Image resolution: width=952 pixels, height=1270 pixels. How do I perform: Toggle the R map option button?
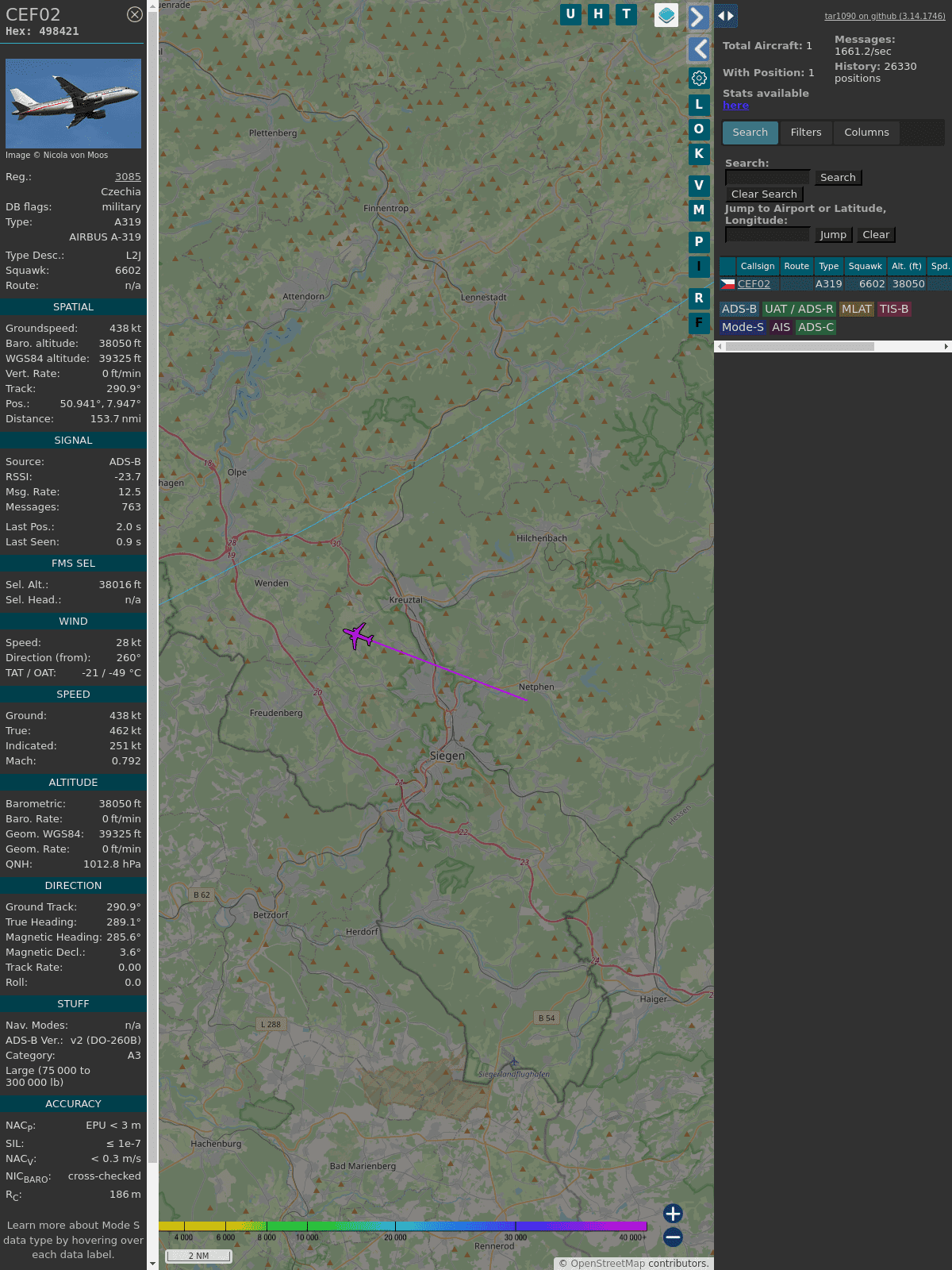699,298
